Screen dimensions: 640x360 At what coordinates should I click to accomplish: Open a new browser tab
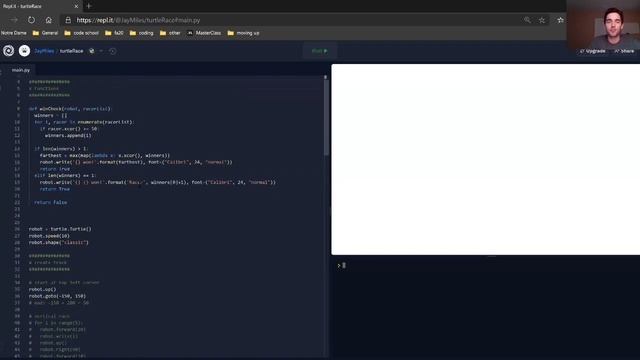89,6
